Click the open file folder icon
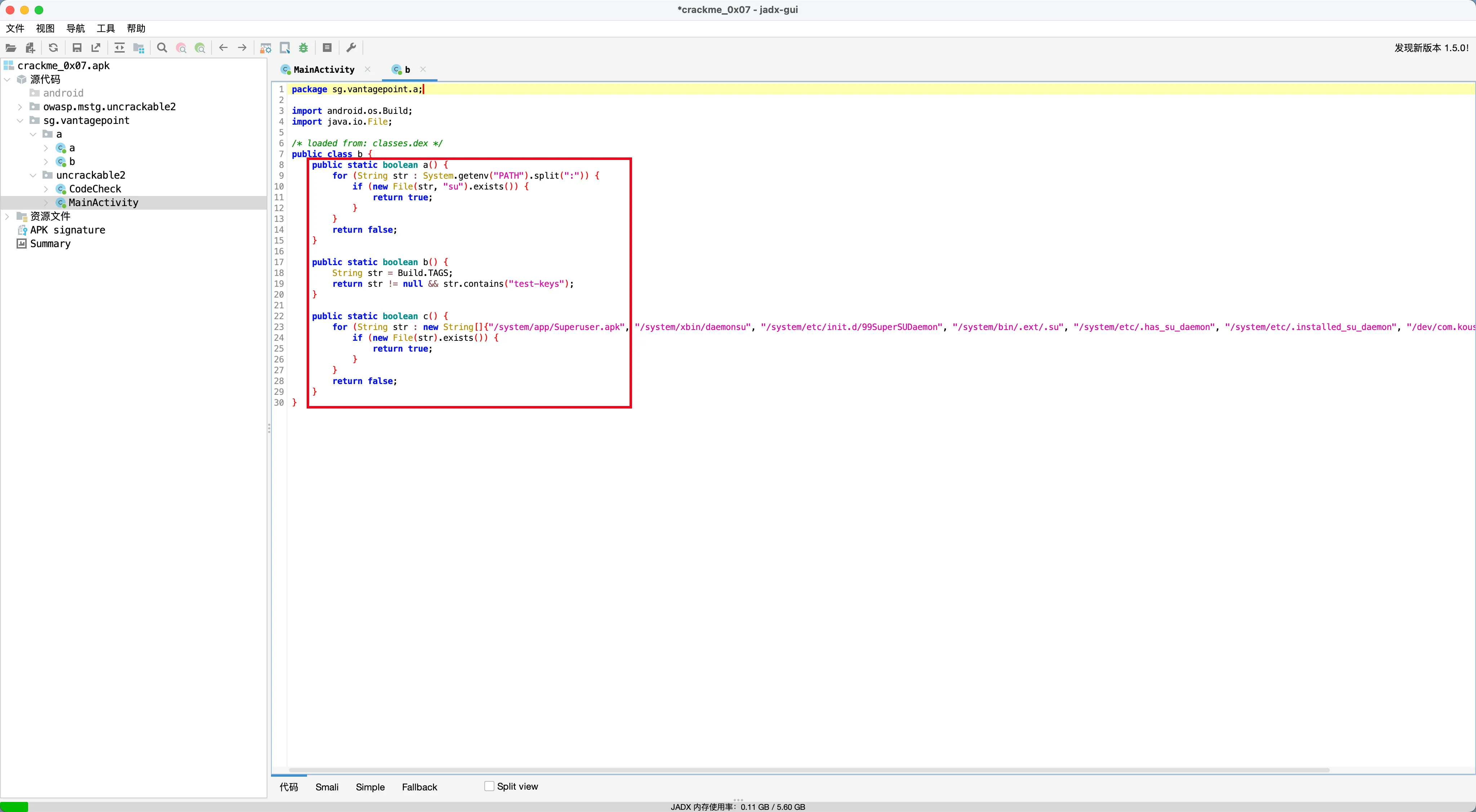Viewport: 1476px width, 812px height. click(x=11, y=48)
